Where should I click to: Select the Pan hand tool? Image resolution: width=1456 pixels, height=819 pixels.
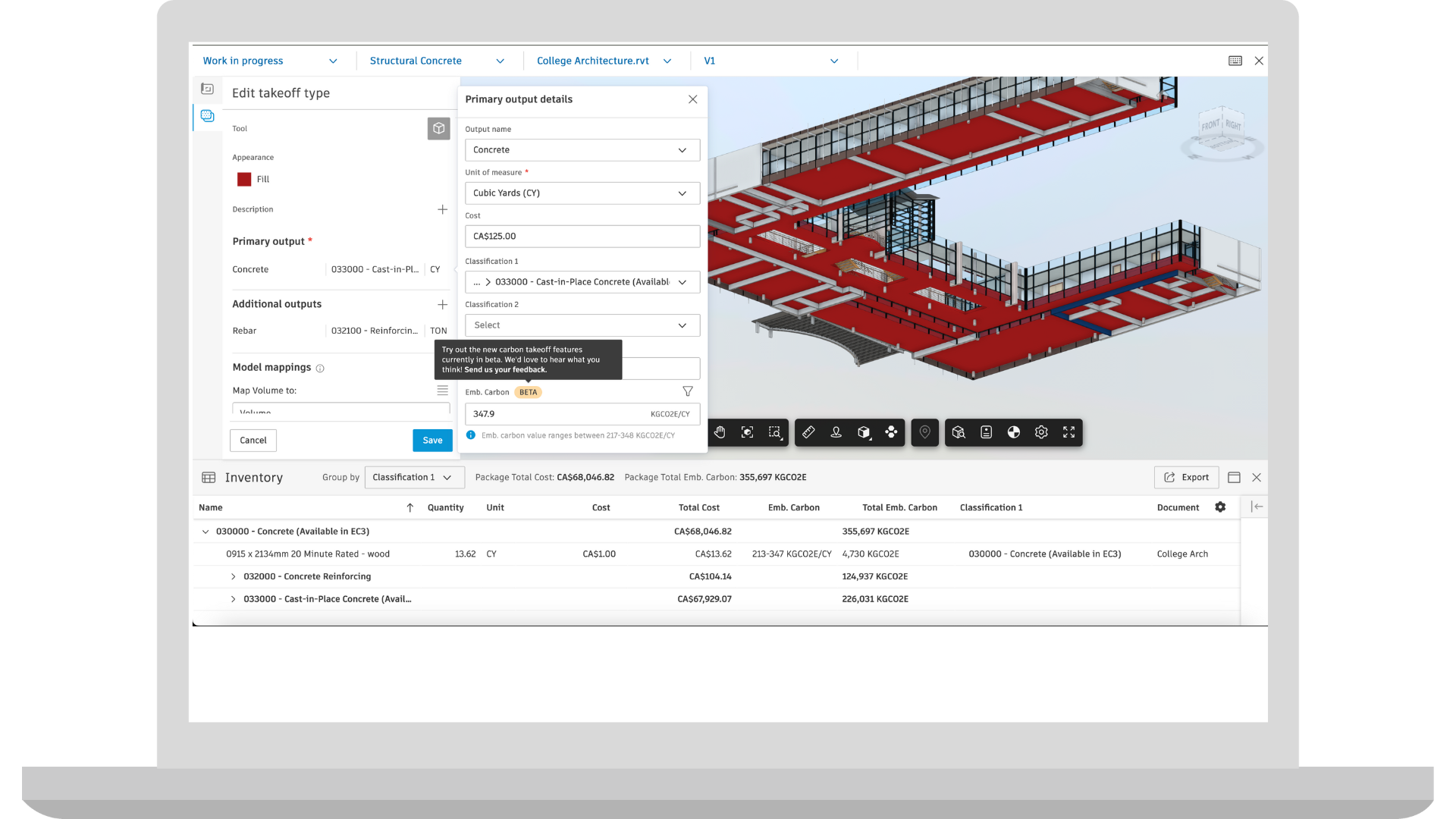[720, 432]
